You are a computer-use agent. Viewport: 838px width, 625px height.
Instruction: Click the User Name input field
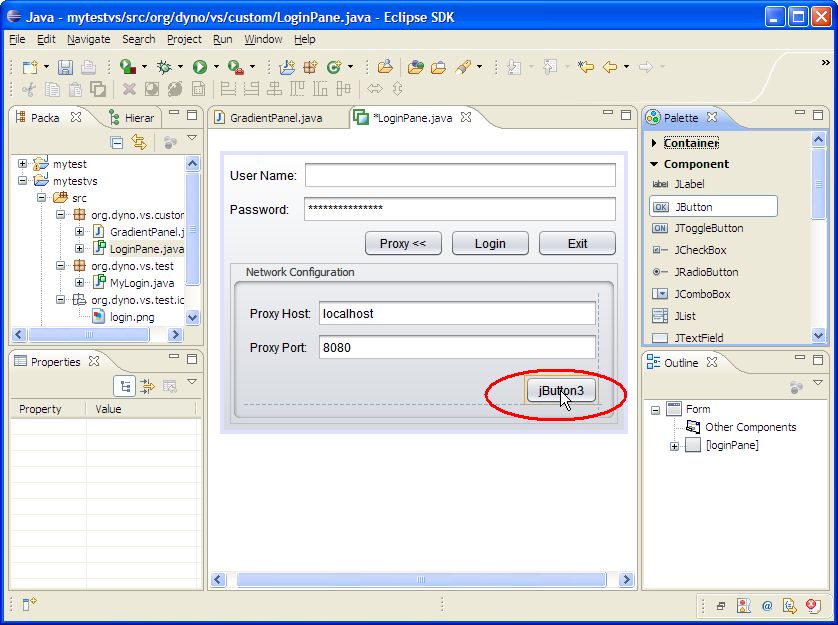coord(460,175)
